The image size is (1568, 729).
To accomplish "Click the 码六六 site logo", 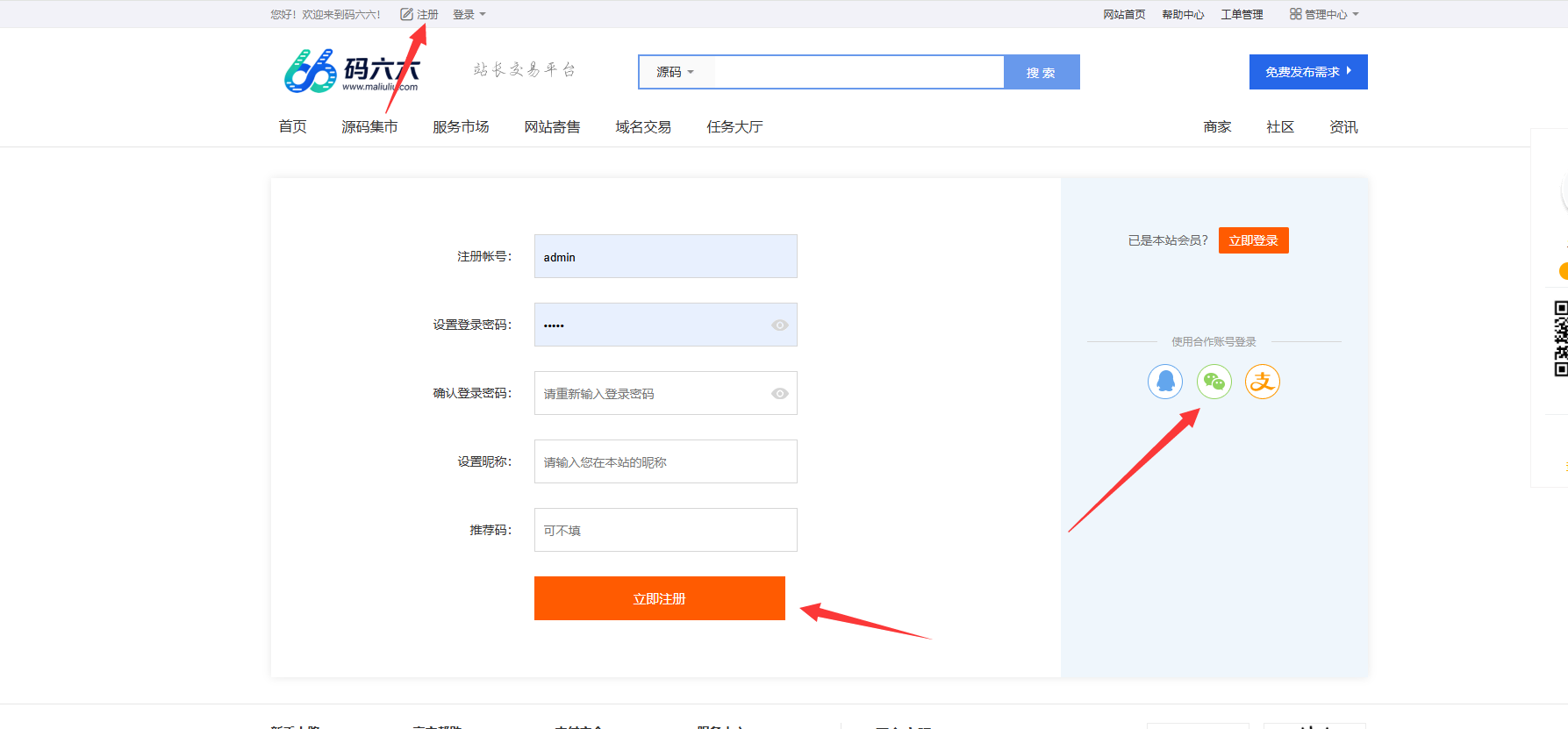I will pos(352,71).
